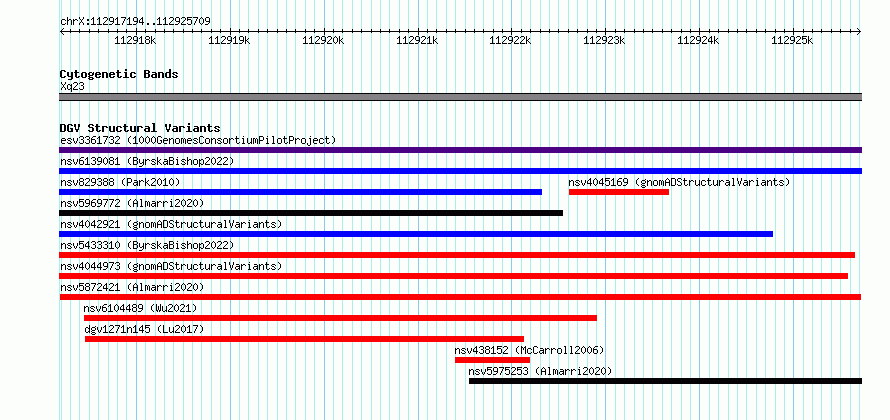
Task: Click the nsv5969772 (Almarri2020) label
Action: pyautogui.click(x=132, y=203)
